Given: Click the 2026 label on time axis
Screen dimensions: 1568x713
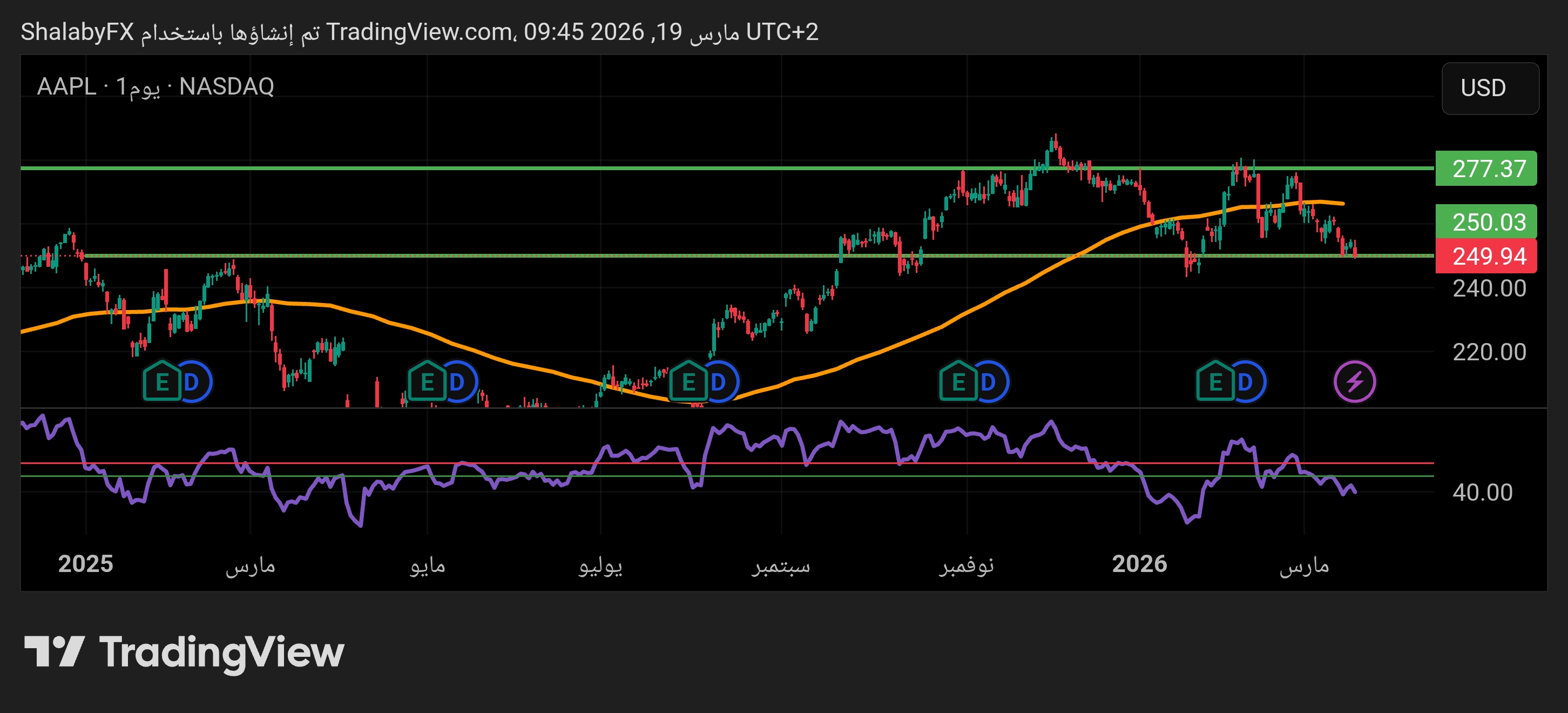Looking at the screenshot, I should [x=1139, y=564].
